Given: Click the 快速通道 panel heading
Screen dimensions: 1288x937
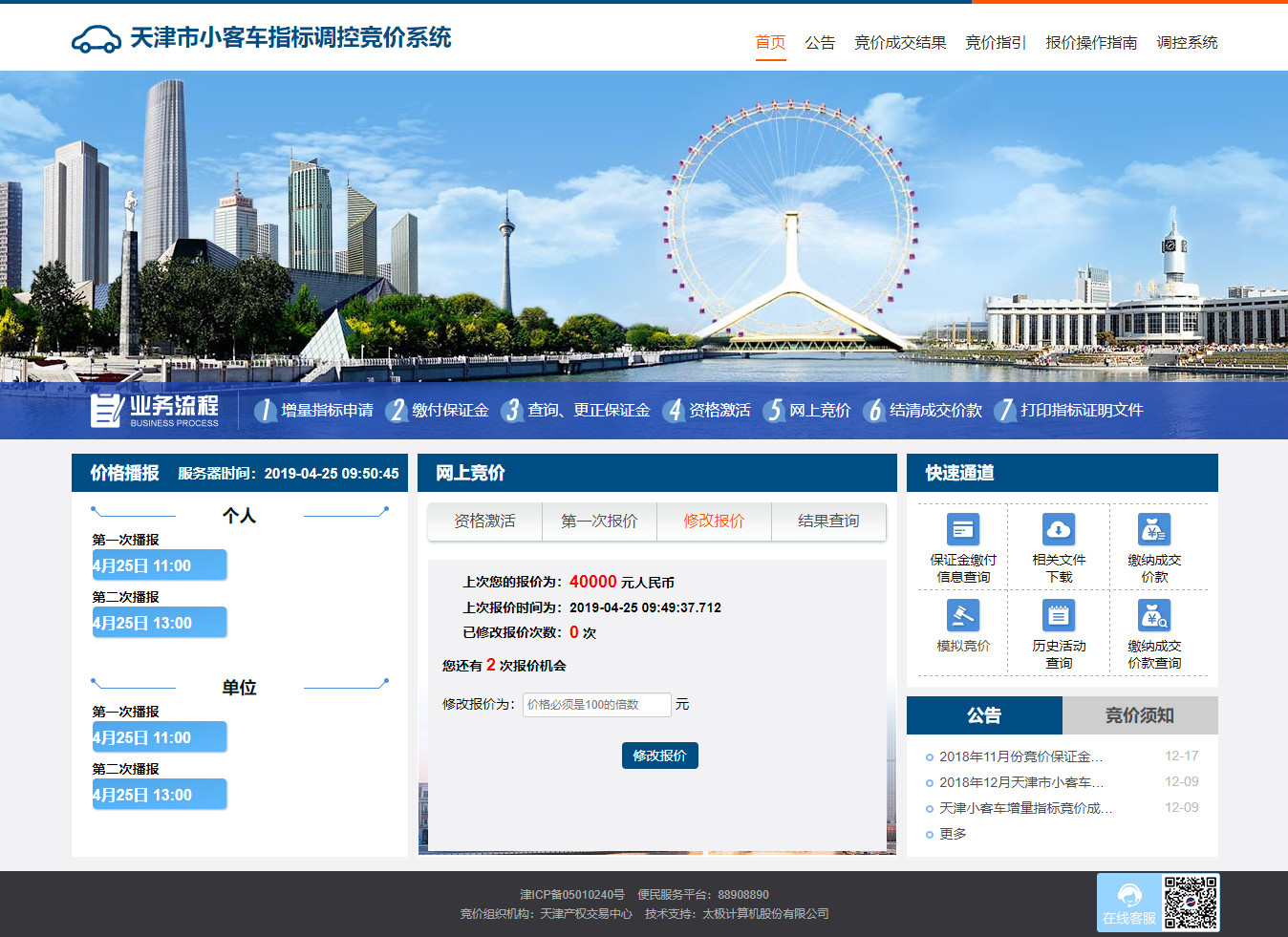Looking at the screenshot, I should pos(959,473).
